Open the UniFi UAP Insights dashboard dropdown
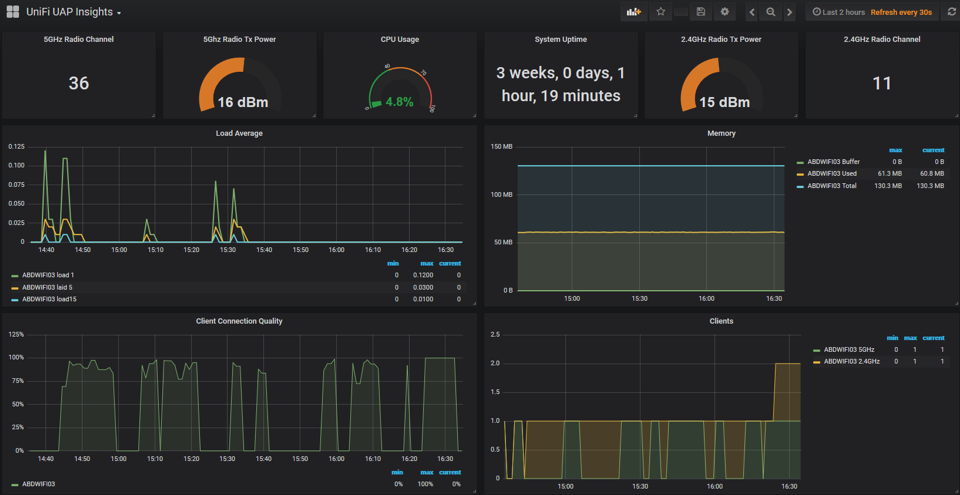 click(73, 12)
